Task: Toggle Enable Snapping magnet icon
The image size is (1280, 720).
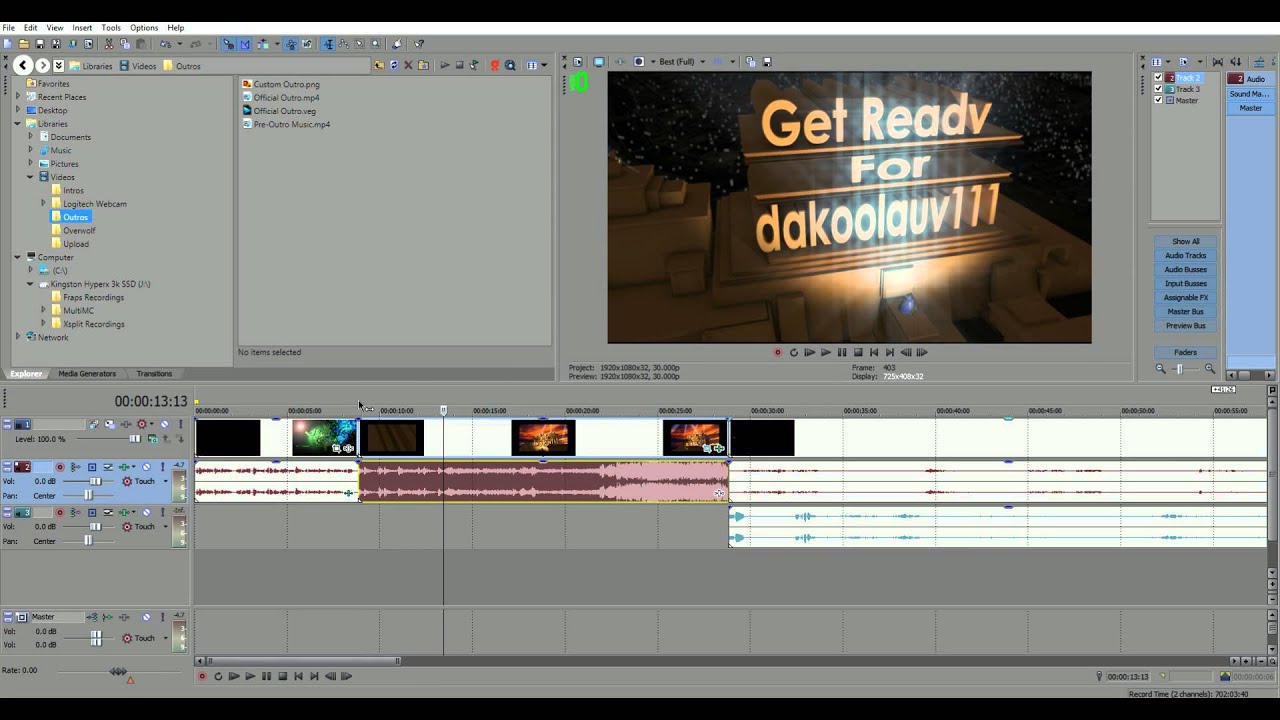Action: 228,44
